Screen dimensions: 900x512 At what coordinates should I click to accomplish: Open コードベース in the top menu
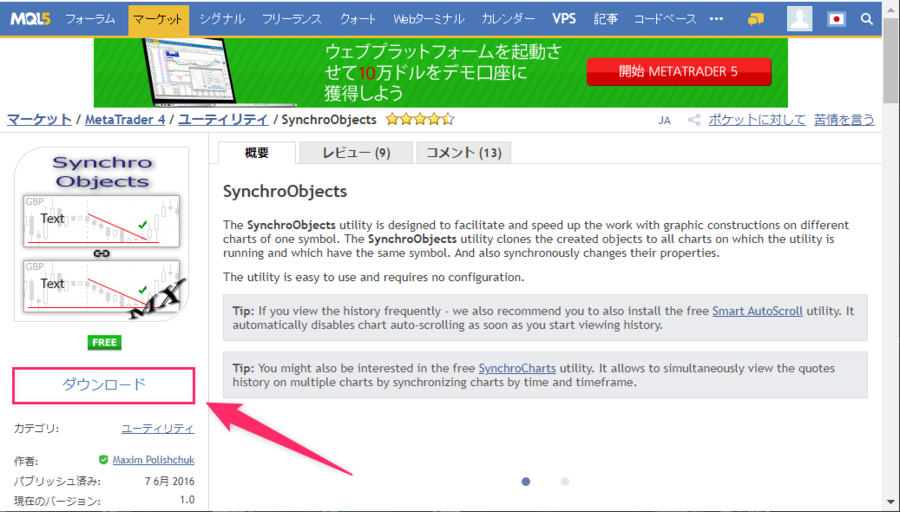tap(665, 19)
